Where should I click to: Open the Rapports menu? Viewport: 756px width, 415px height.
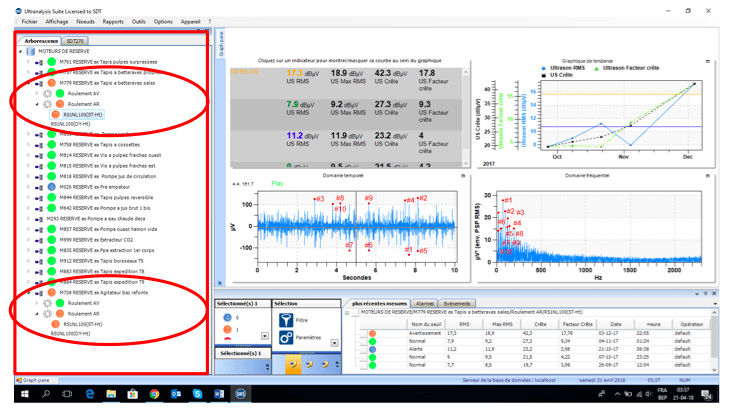click(x=113, y=20)
